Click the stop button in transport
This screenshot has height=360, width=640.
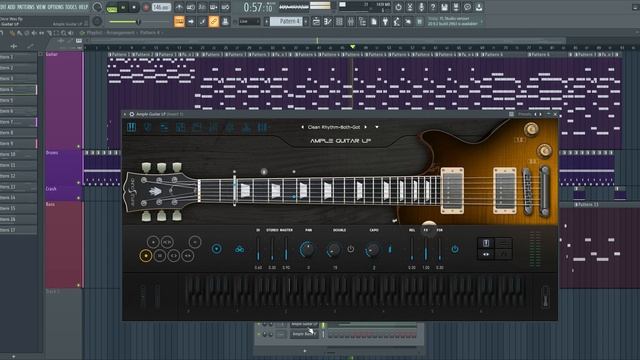[x=134, y=7]
